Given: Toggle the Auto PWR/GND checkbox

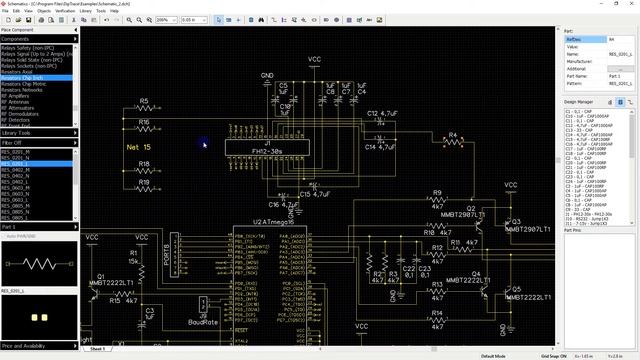Looking at the screenshot, I should 4,236.
